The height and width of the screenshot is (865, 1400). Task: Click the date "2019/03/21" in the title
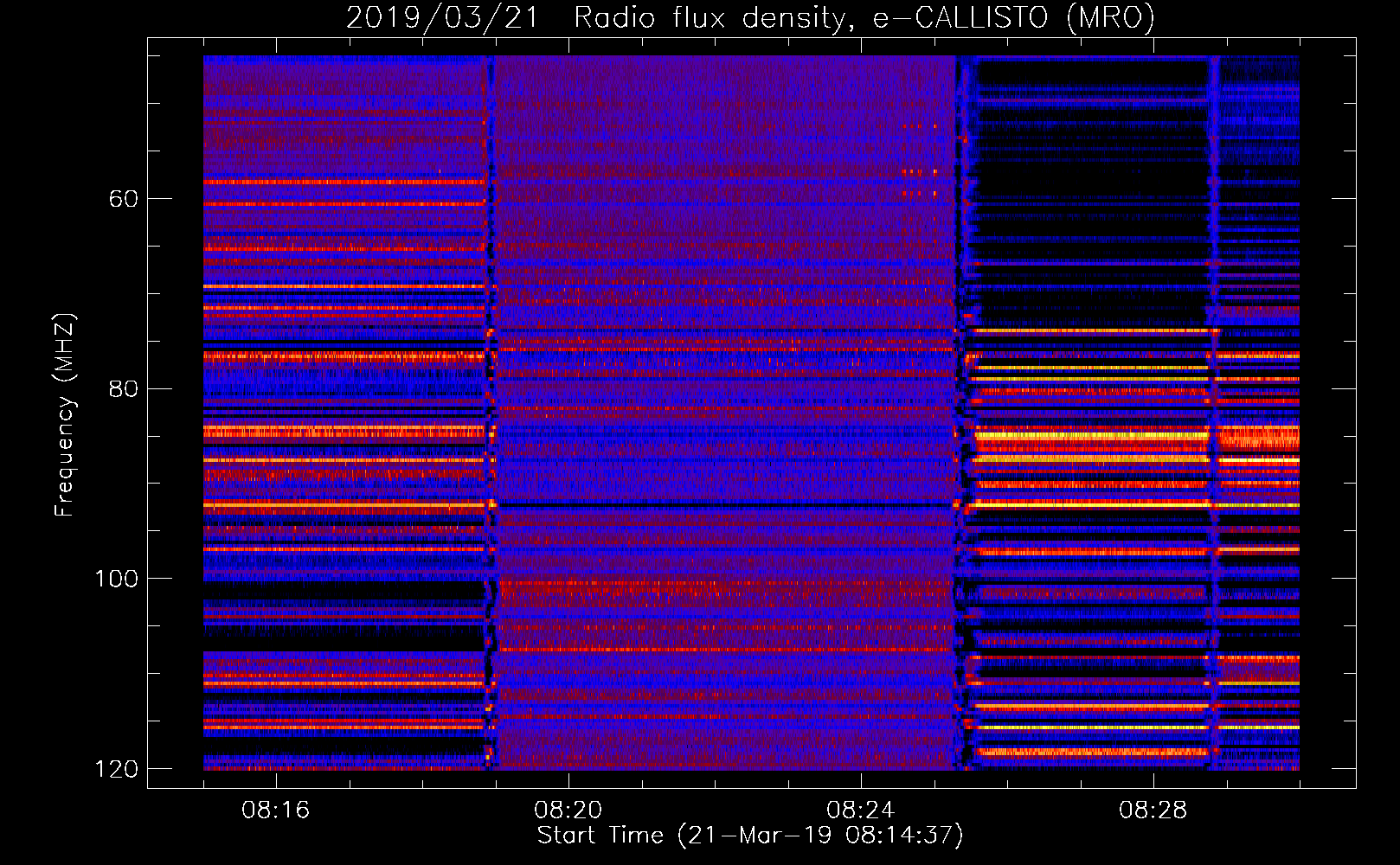(441, 17)
